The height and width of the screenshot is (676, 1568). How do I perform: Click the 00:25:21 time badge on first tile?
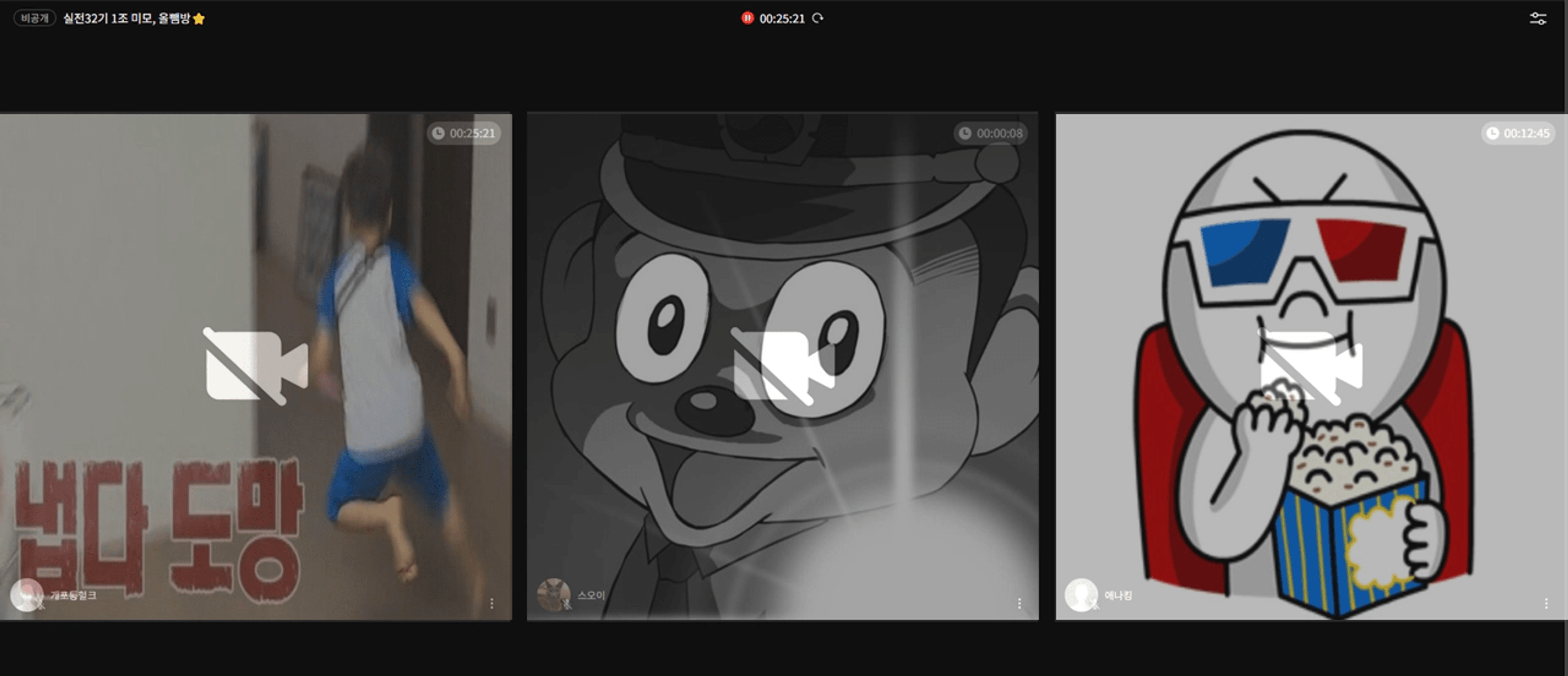[464, 133]
